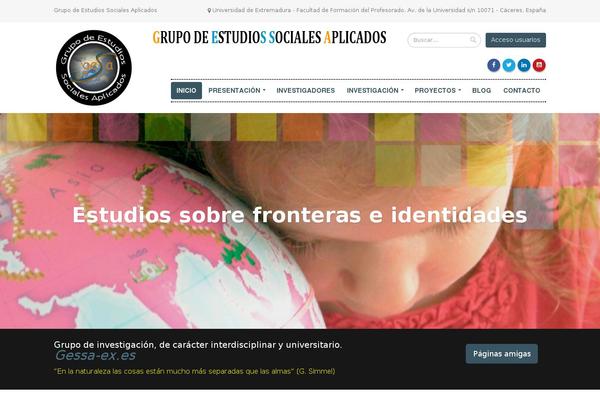The width and height of the screenshot is (600, 400).
Task: Select the INICIO menu item
Action: 186,91
